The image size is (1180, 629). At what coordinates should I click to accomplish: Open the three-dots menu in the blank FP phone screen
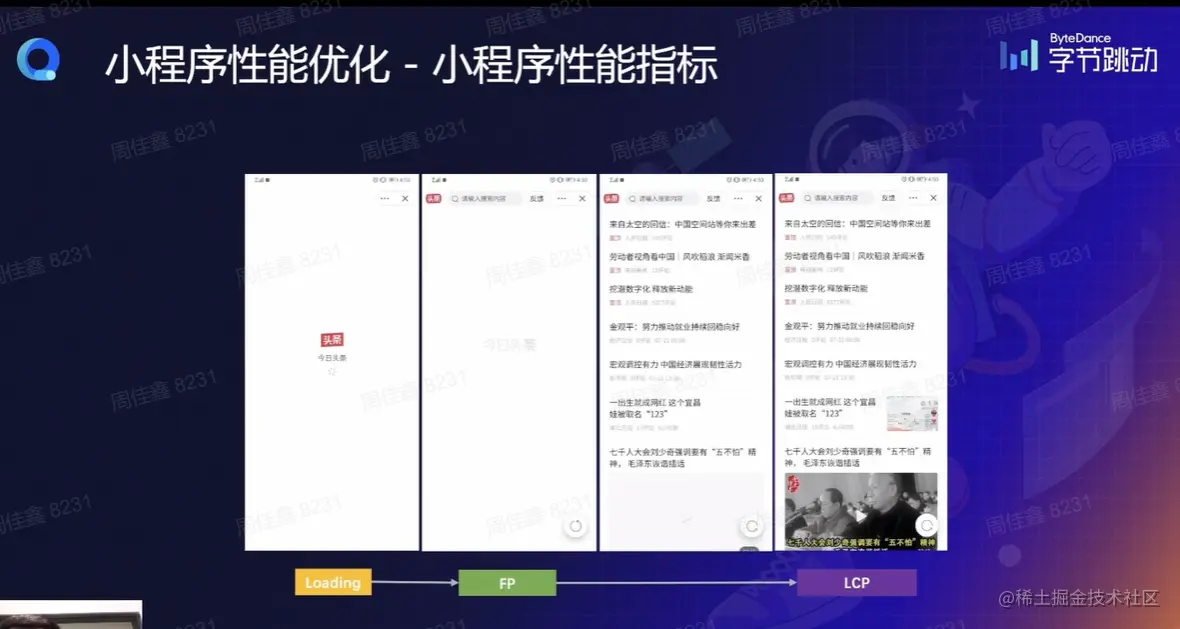pyautogui.click(x=561, y=199)
